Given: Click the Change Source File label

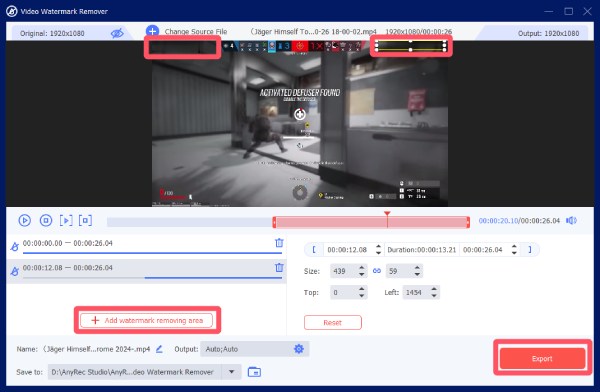Looking at the screenshot, I should pos(196,31).
